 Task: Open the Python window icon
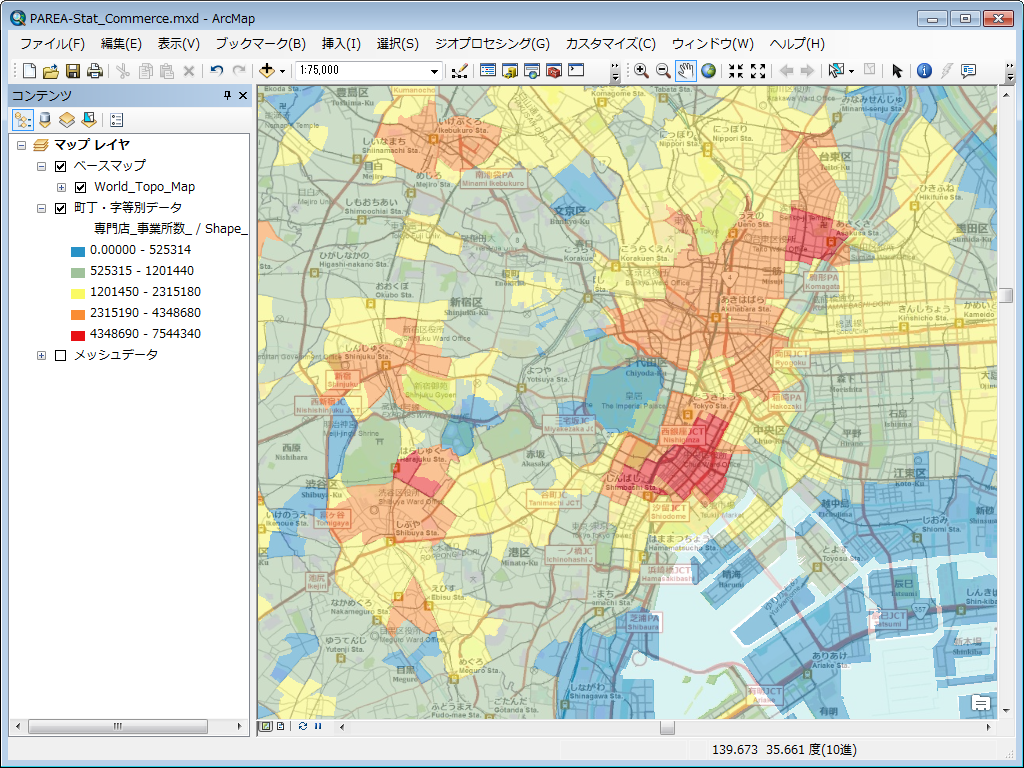pyautogui.click(x=576, y=70)
